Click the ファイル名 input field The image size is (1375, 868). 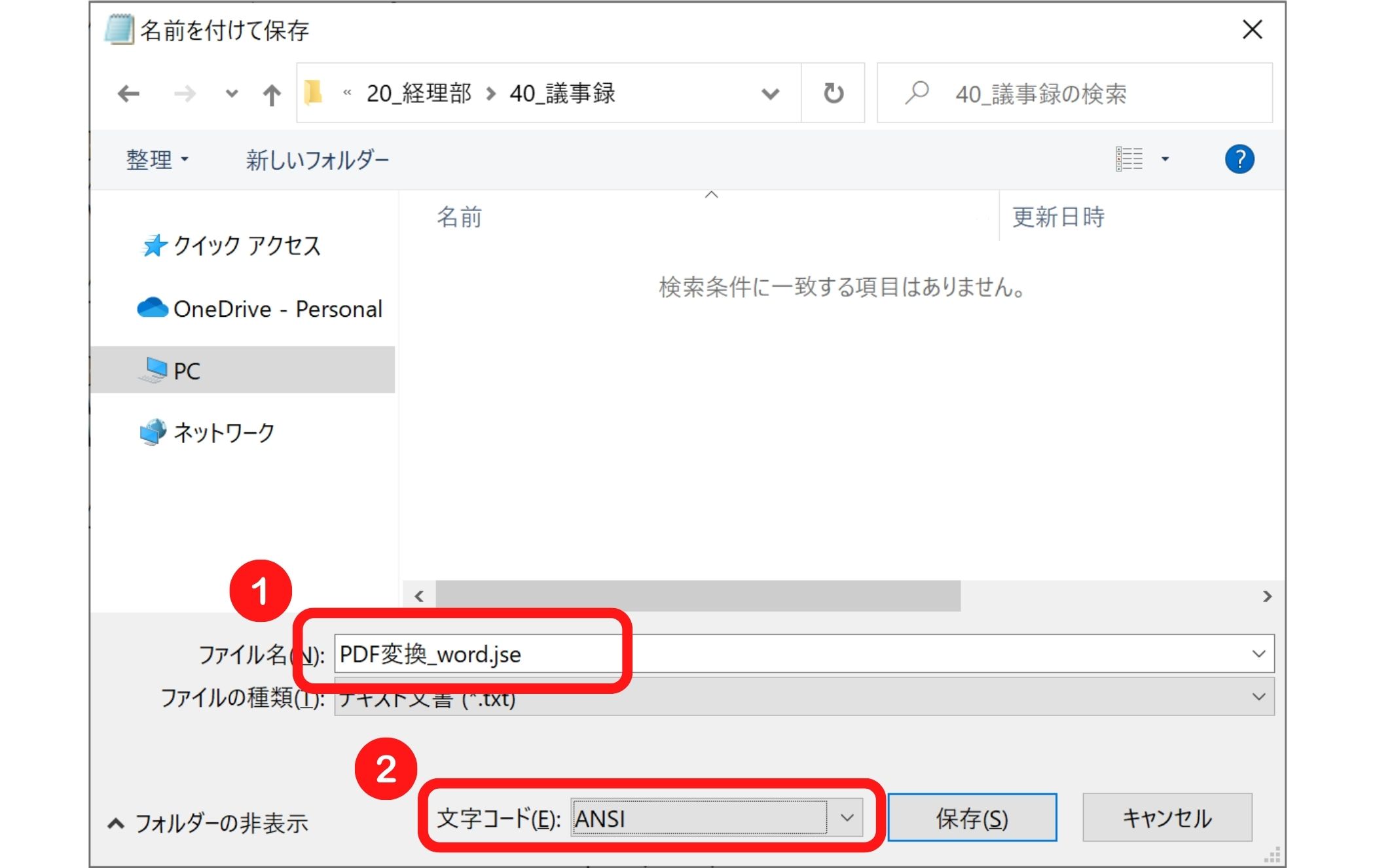[804, 653]
